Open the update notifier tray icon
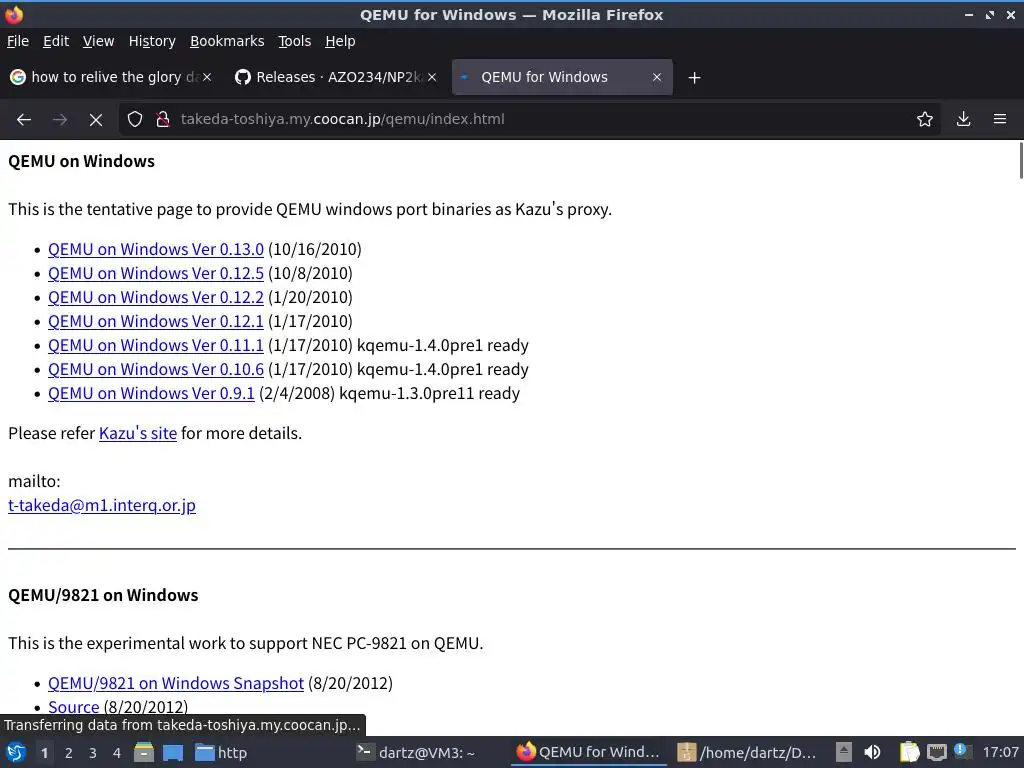 tap(962, 751)
